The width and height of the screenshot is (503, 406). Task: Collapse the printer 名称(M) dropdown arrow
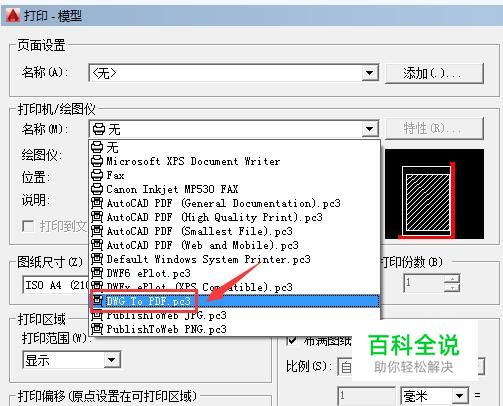coord(370,129)
